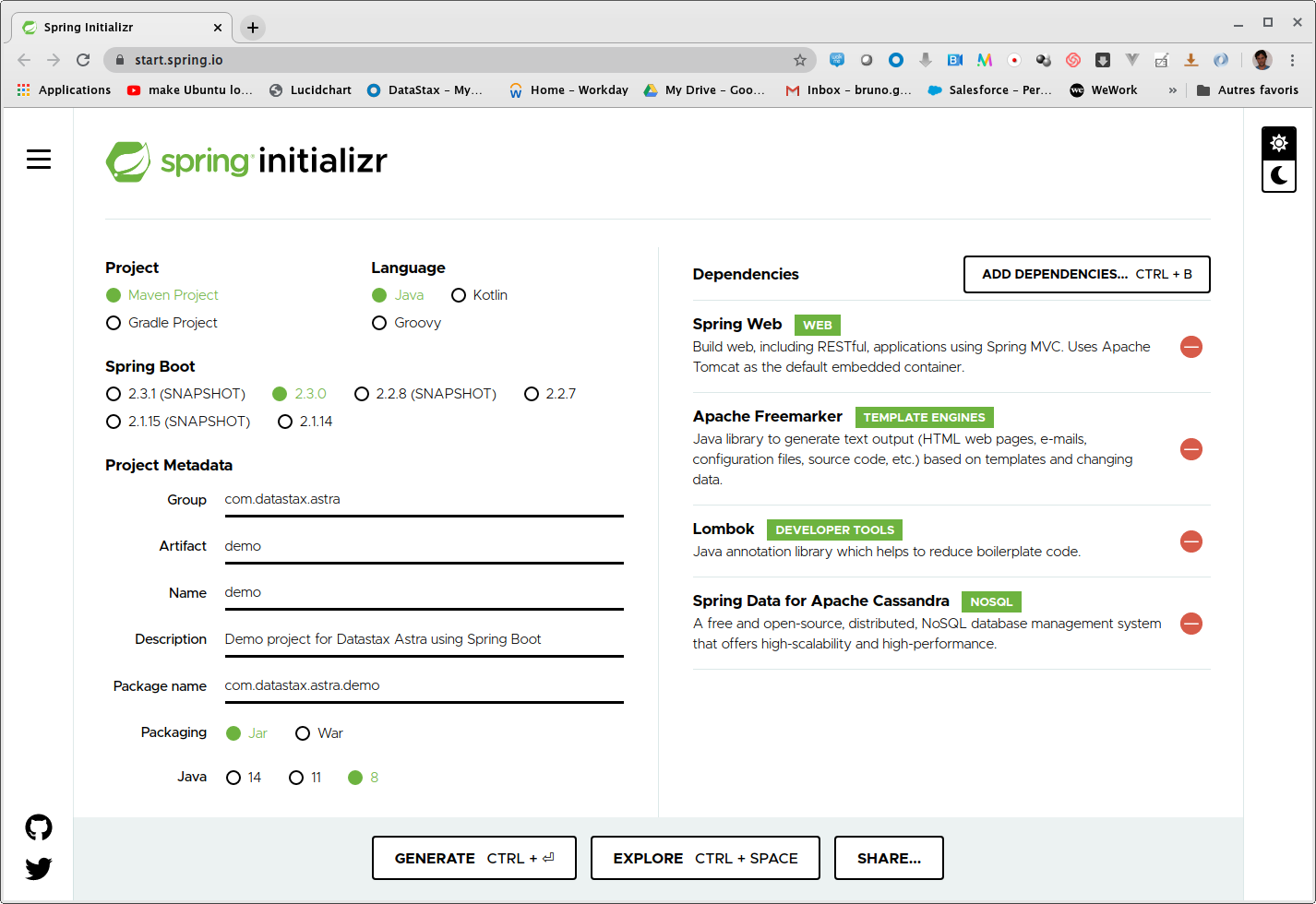Open the hamburger side menu
The width and height of the screenshot is (1316, 904).
click(x=39, y=160)
